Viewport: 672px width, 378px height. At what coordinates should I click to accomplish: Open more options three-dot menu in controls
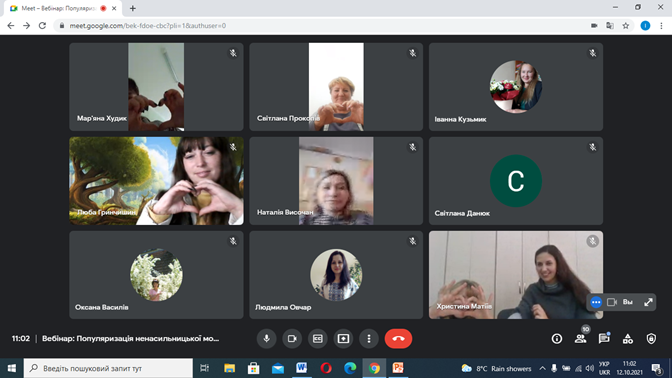pos(369,339)
